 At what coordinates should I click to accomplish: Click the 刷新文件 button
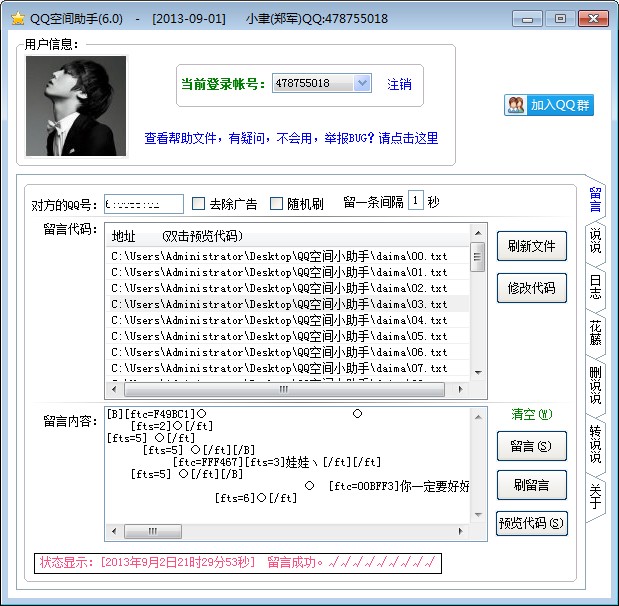coord(531,246)
